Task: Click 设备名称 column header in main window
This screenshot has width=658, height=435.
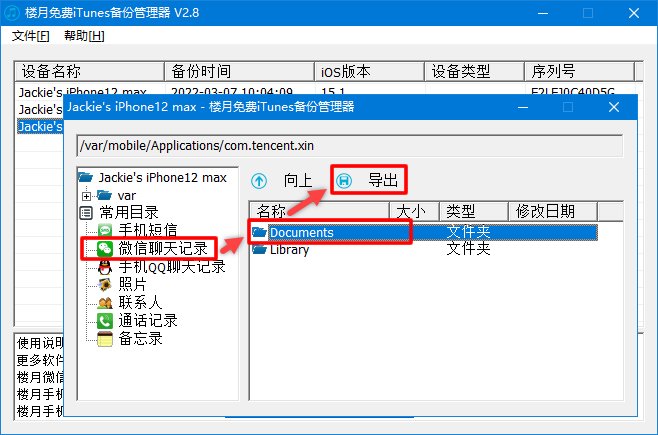Action: 89,71
